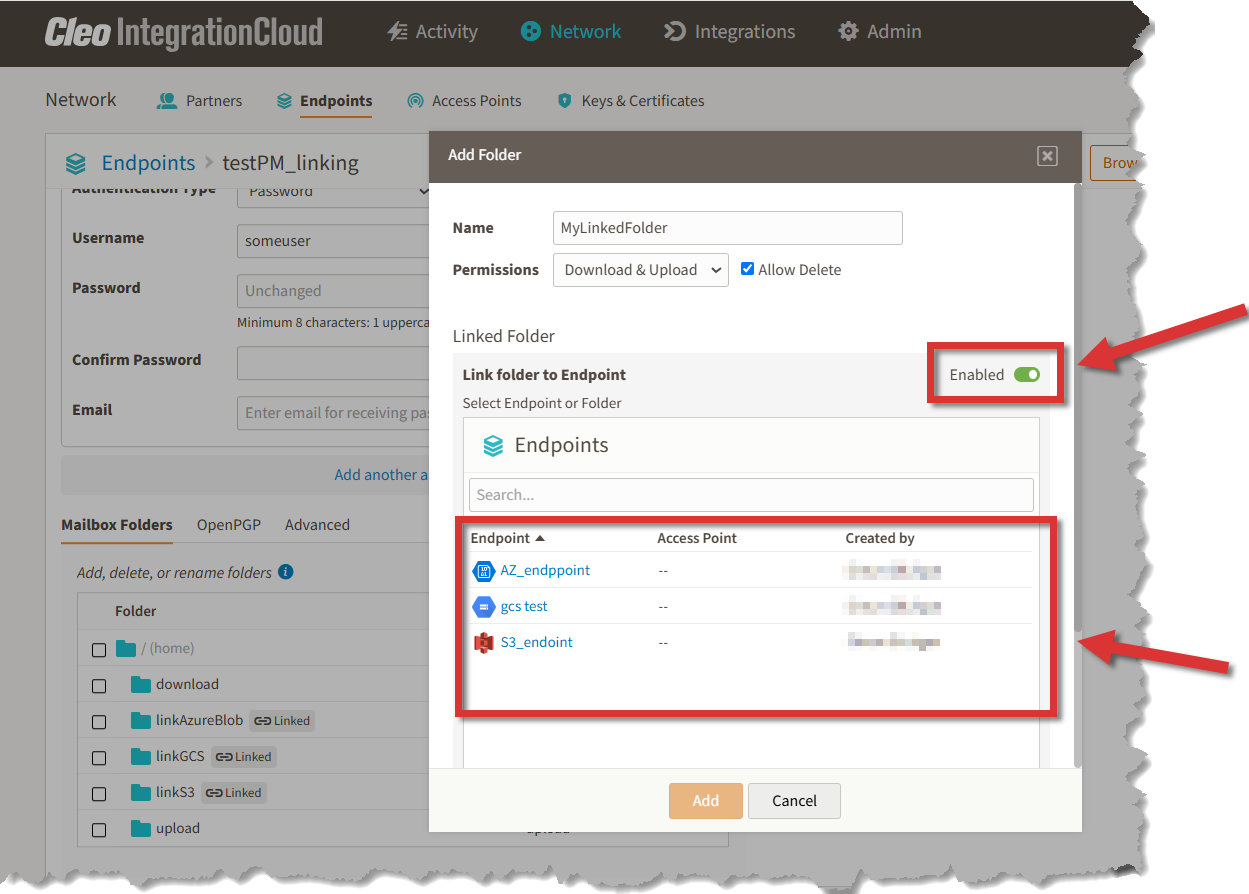This screenshot has width=1249, height=894.
Task: Click the Add another link
Action: tap(381, 475)
